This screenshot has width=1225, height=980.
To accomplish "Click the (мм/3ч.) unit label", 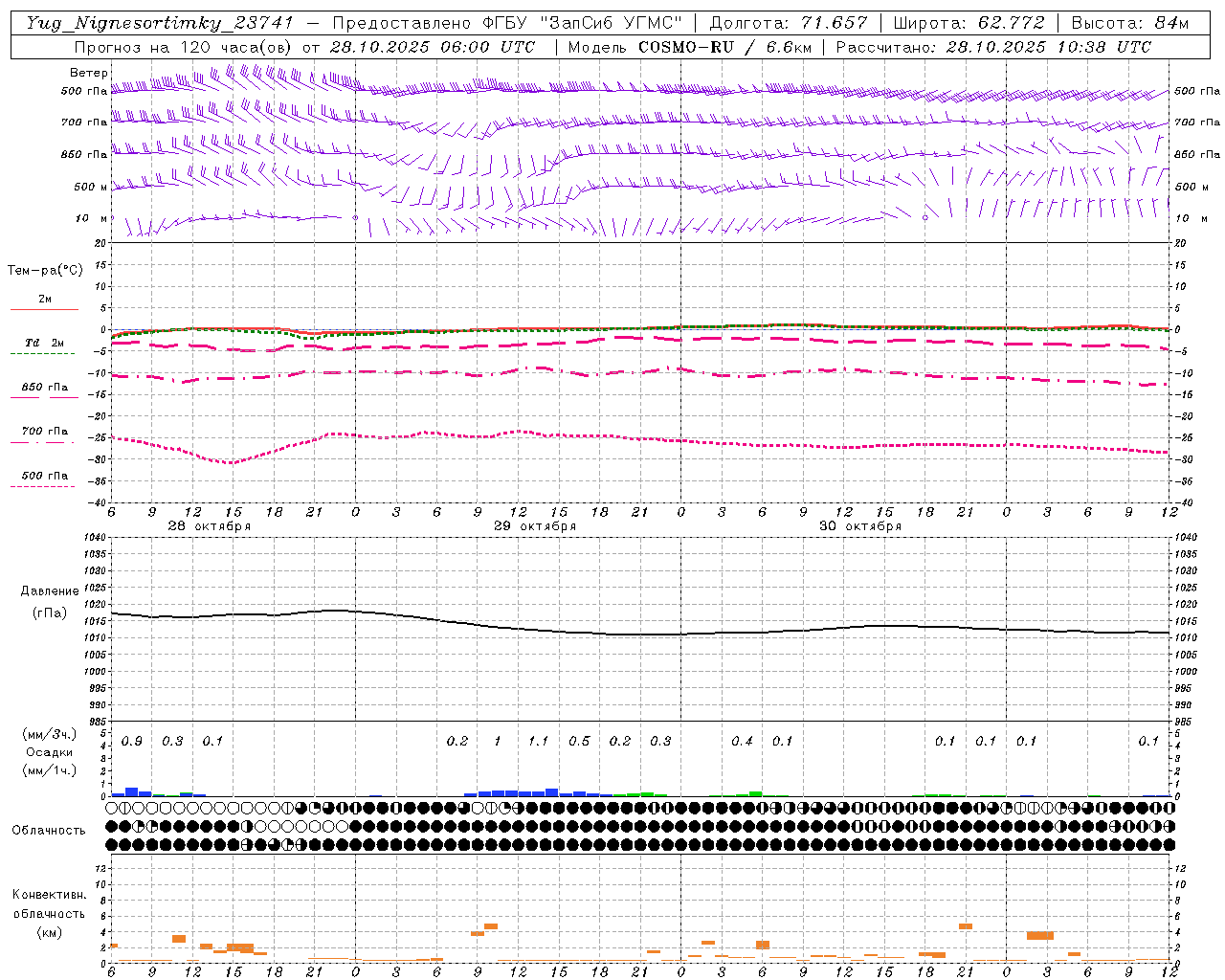I will [x=49, y=734].
